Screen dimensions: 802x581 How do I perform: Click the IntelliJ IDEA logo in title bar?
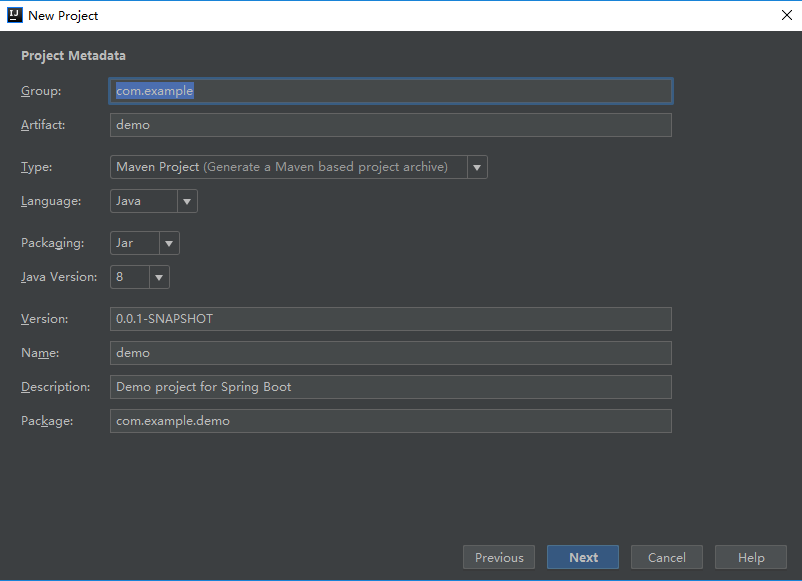tap(14, 15)
